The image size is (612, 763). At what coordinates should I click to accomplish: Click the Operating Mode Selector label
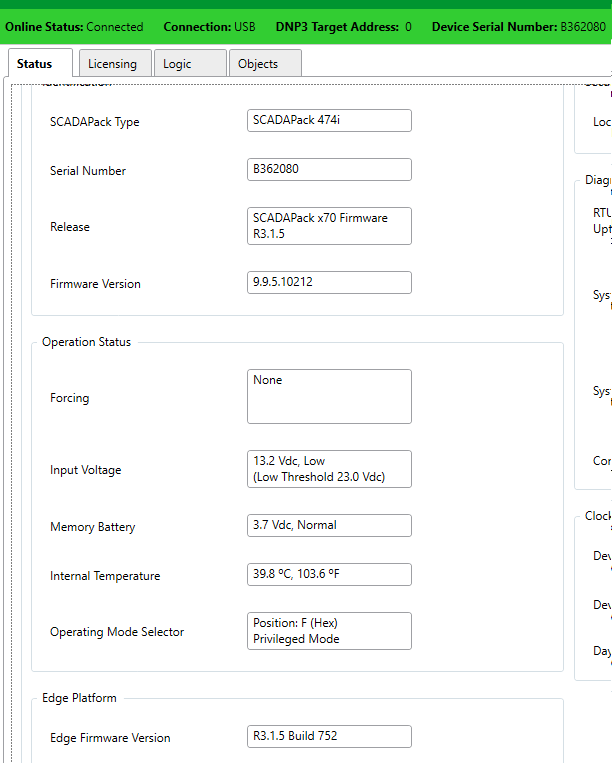[x=117, y=632]
